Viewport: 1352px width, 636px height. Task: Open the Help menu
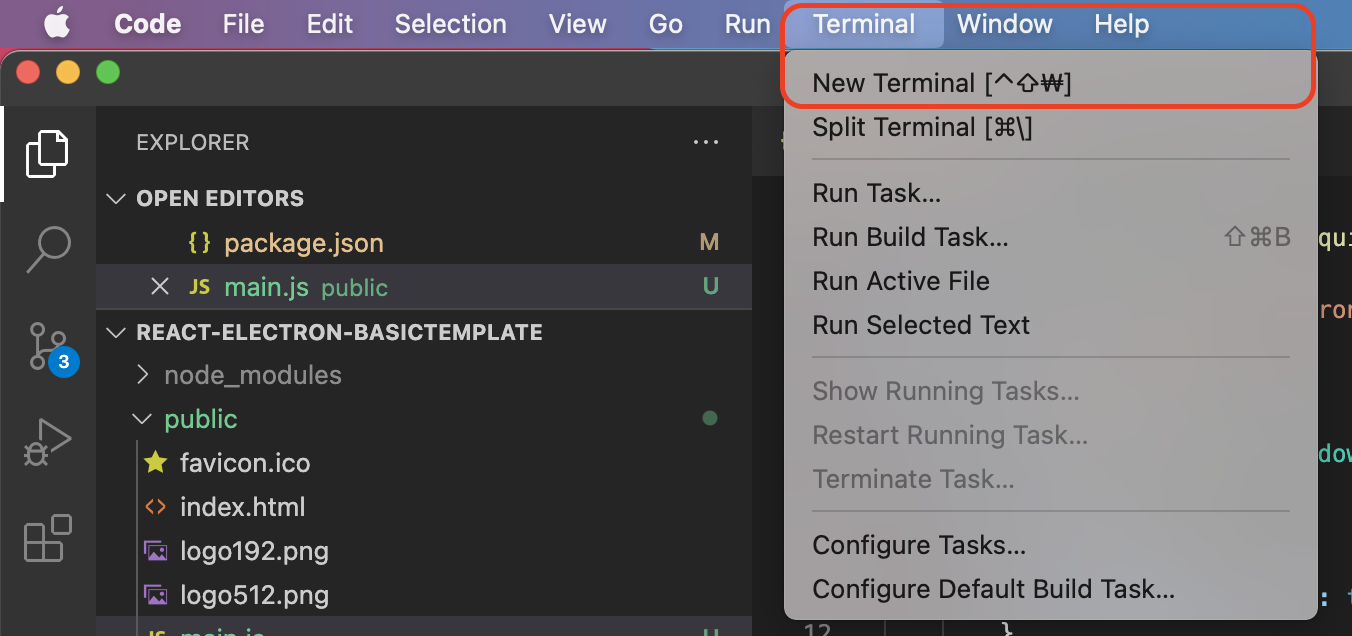tap(1122, 24)
